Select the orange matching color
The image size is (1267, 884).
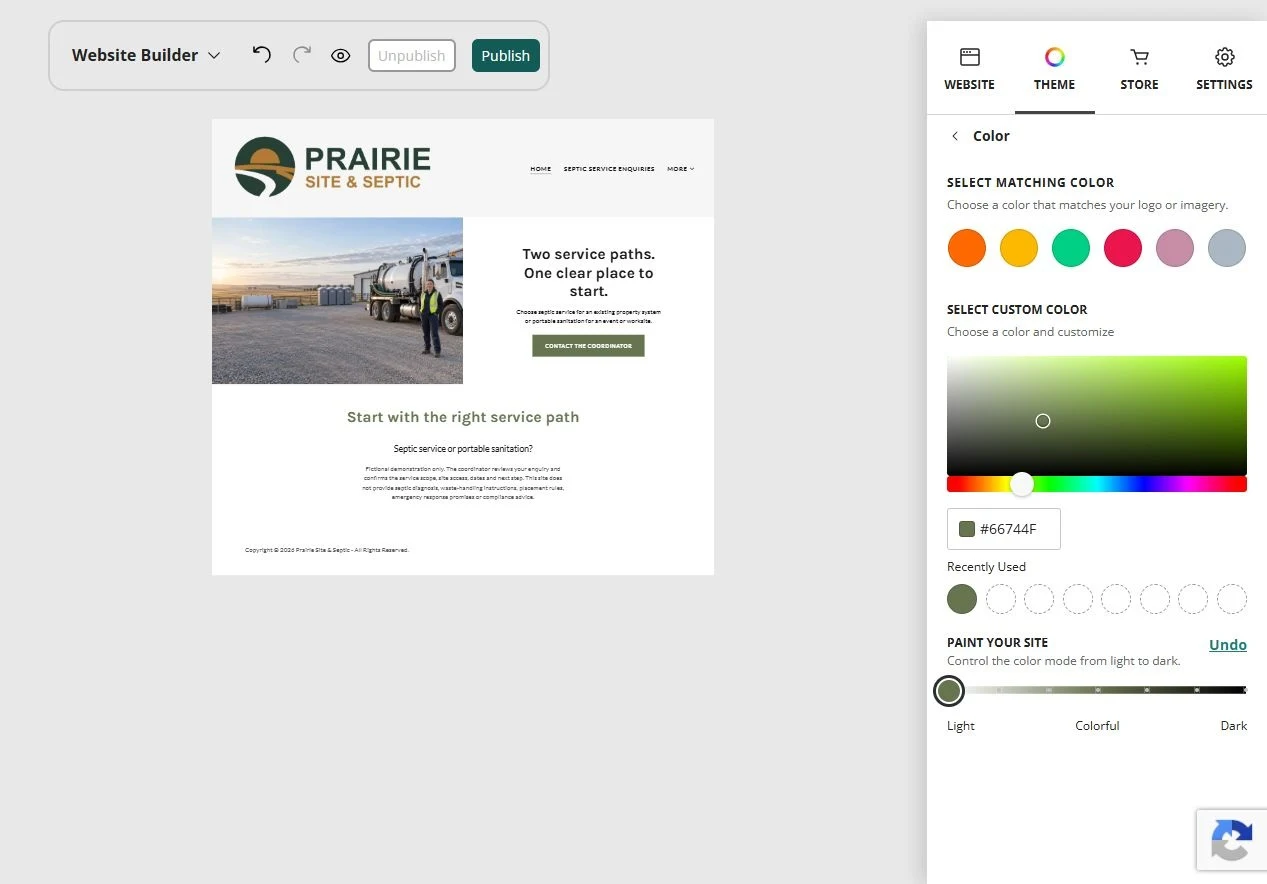(x=967, y=248)
